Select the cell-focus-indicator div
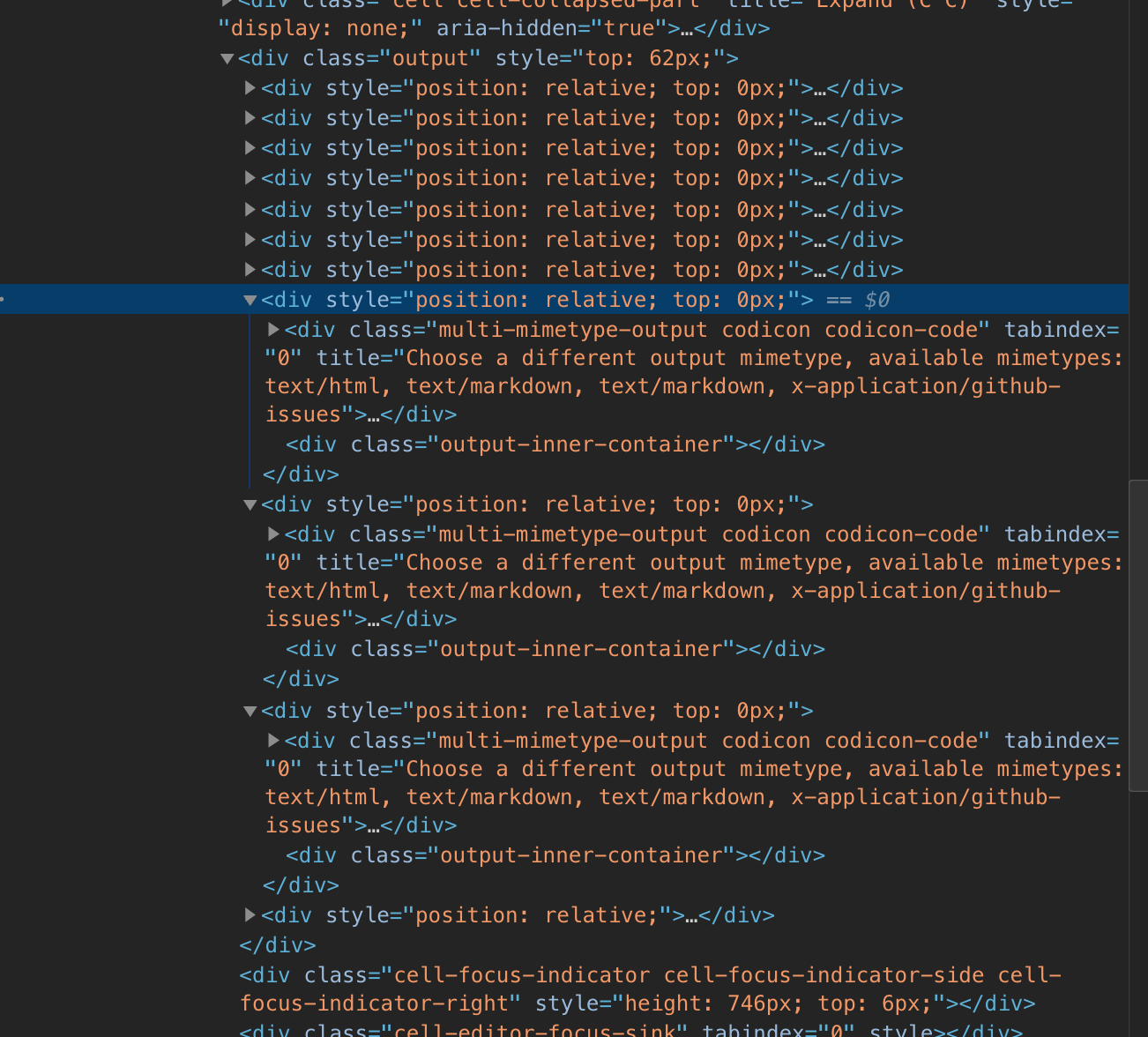The width and height of the screenshot is (1148, 1037). (x=617, y=975)
